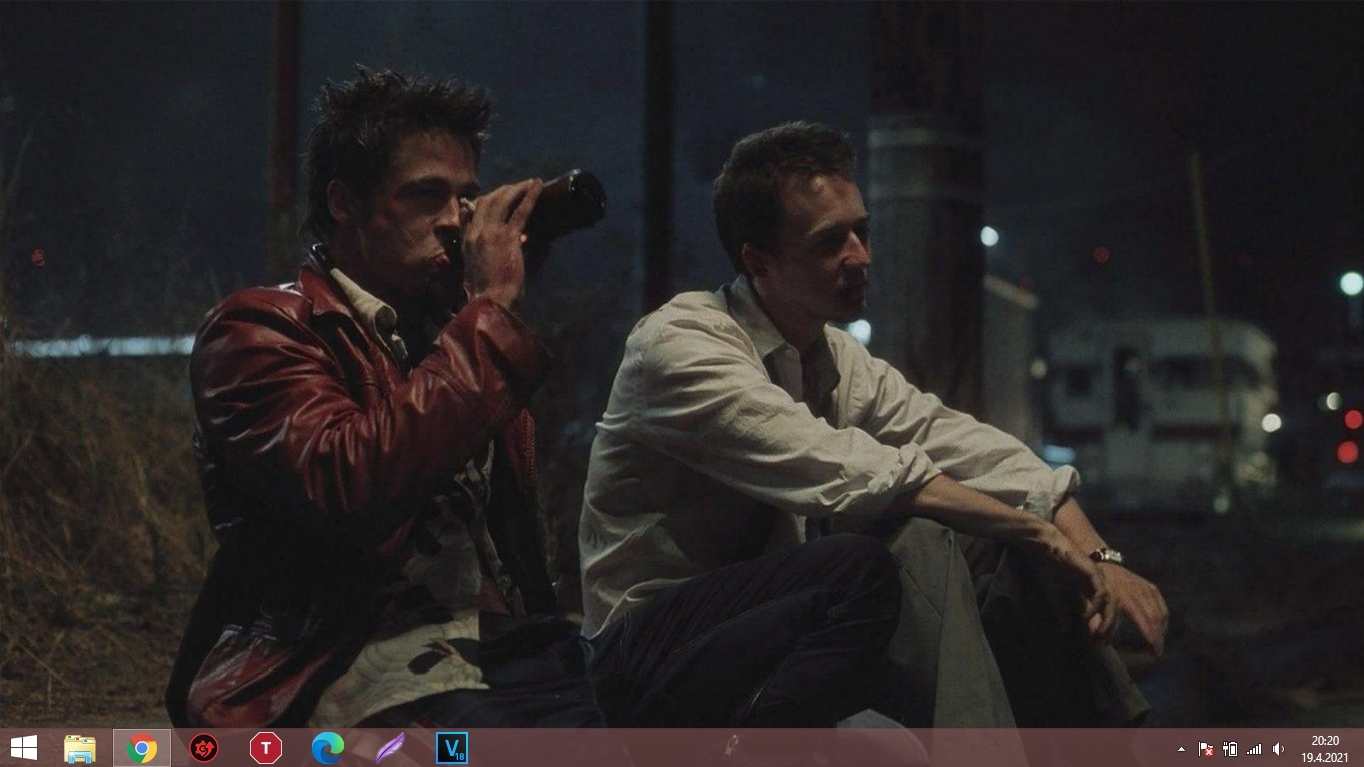
Task: Open the red octagon T app
Action: click(266, 748)
